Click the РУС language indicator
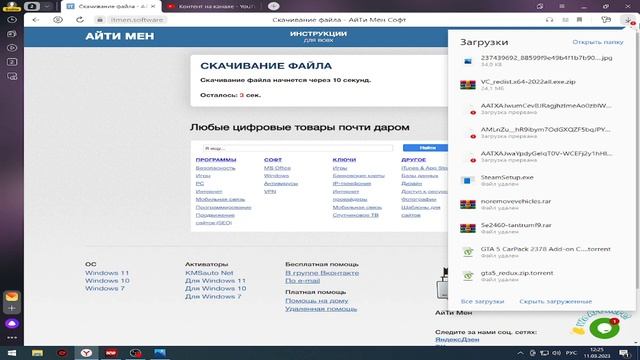 pyautogui.click(x=571, y=353)
